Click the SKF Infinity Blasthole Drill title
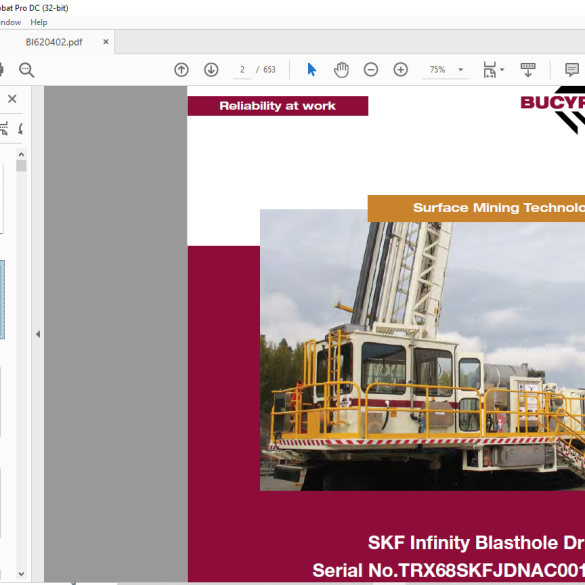Image resolution: width=585 pixels, height=585 pixels. (x=476, y=543)
